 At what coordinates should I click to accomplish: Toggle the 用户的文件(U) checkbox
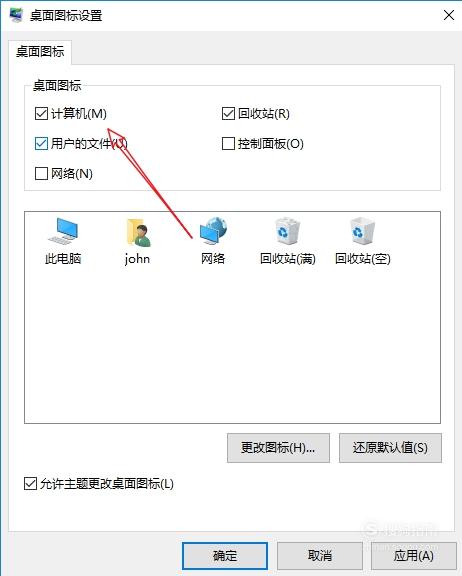point(41,144)
